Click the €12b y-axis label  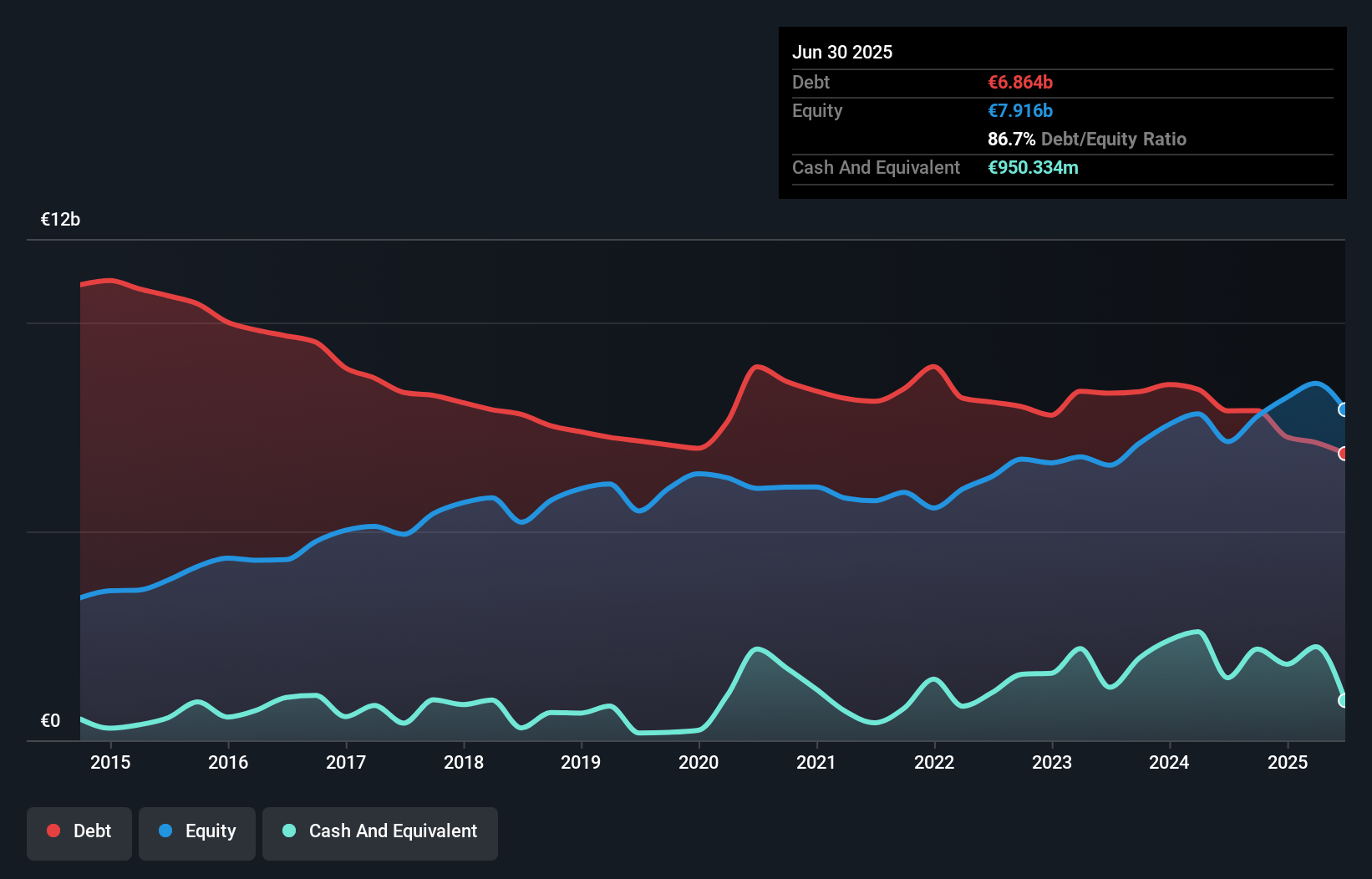[60, 220]
